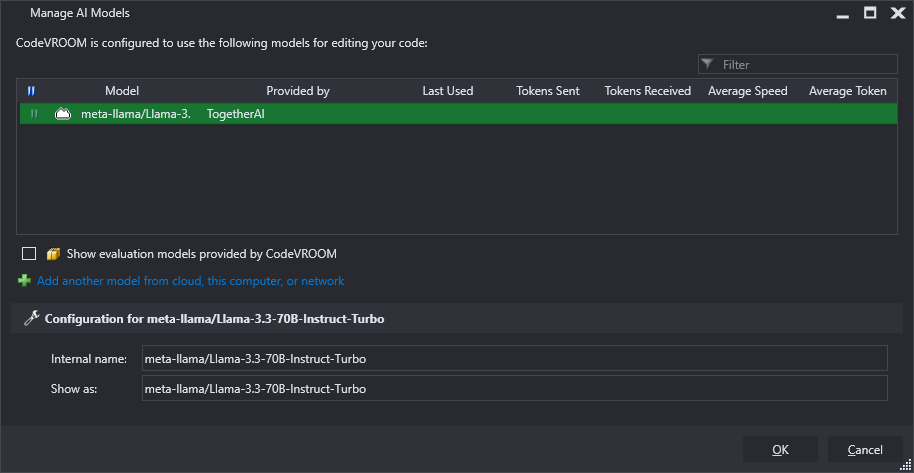Screen dimensions: 914x473
Task: Sort by Average Speed column
Action: pyautogui.click(x=747, y=91)
